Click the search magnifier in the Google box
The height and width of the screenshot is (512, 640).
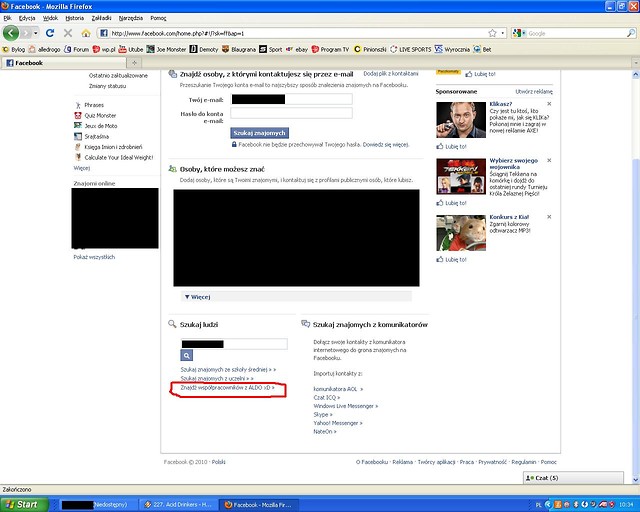631,33
